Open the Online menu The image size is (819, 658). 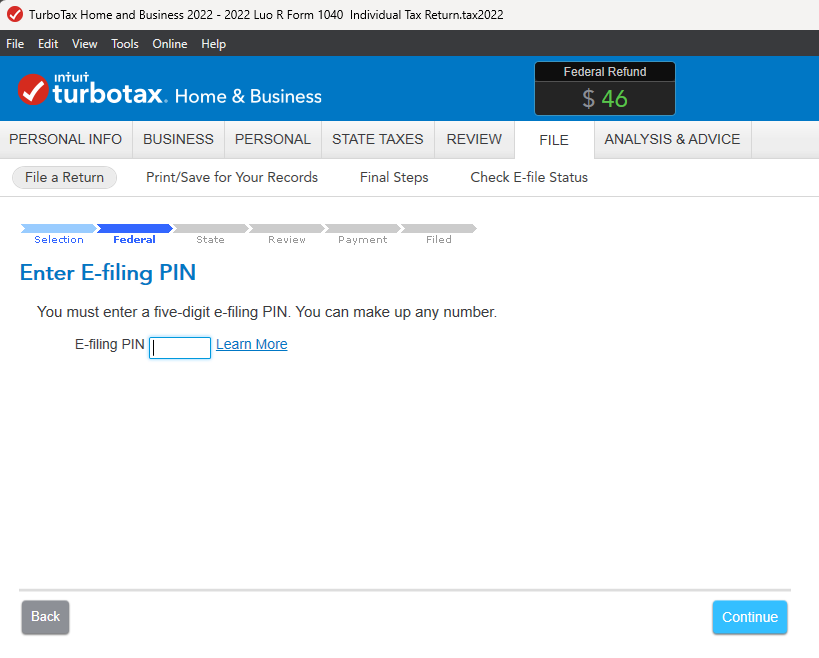[x=170, y=44]
